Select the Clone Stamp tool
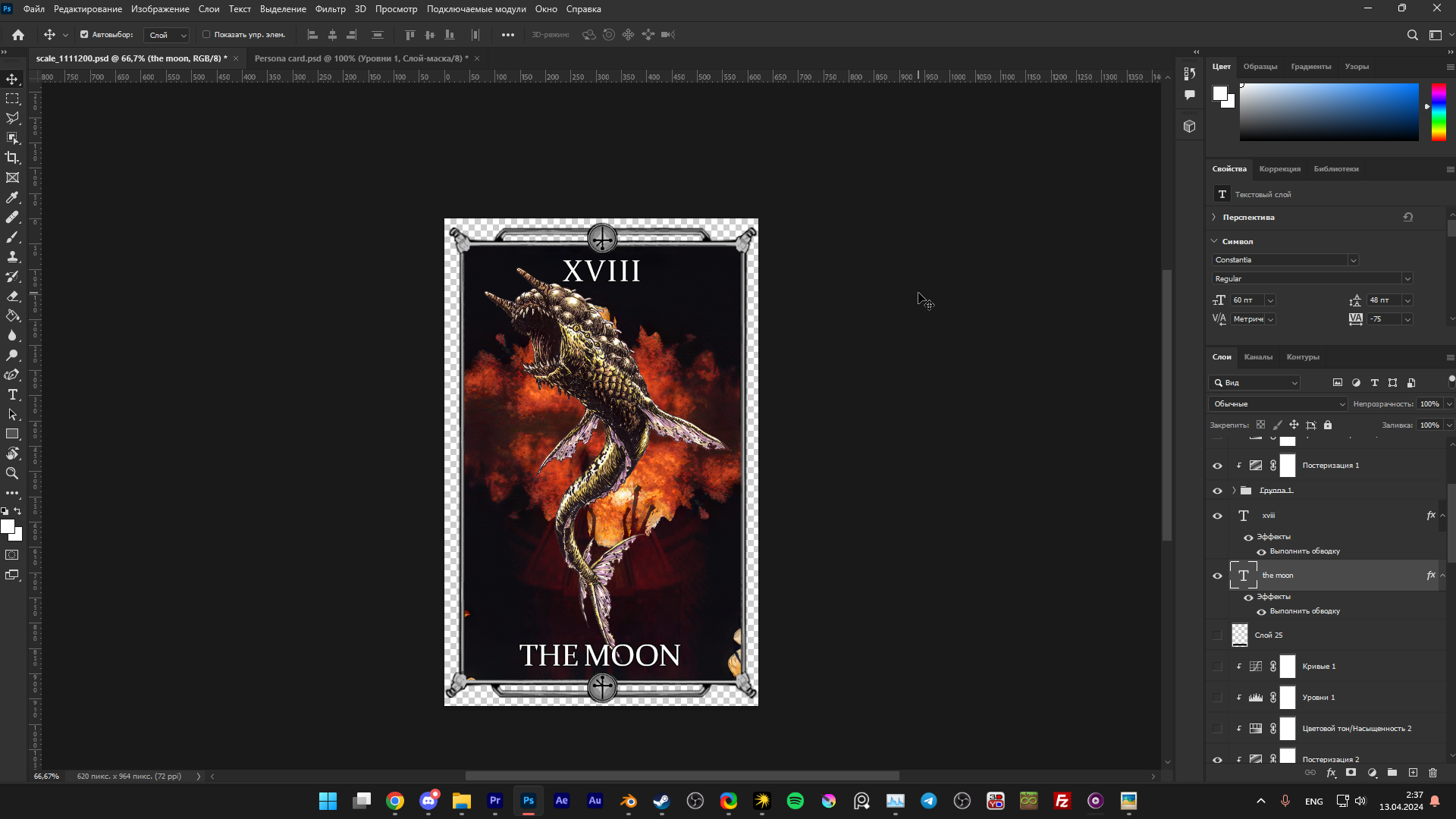1456x819 pixels. pyautogui.click(x=13, y=256)
